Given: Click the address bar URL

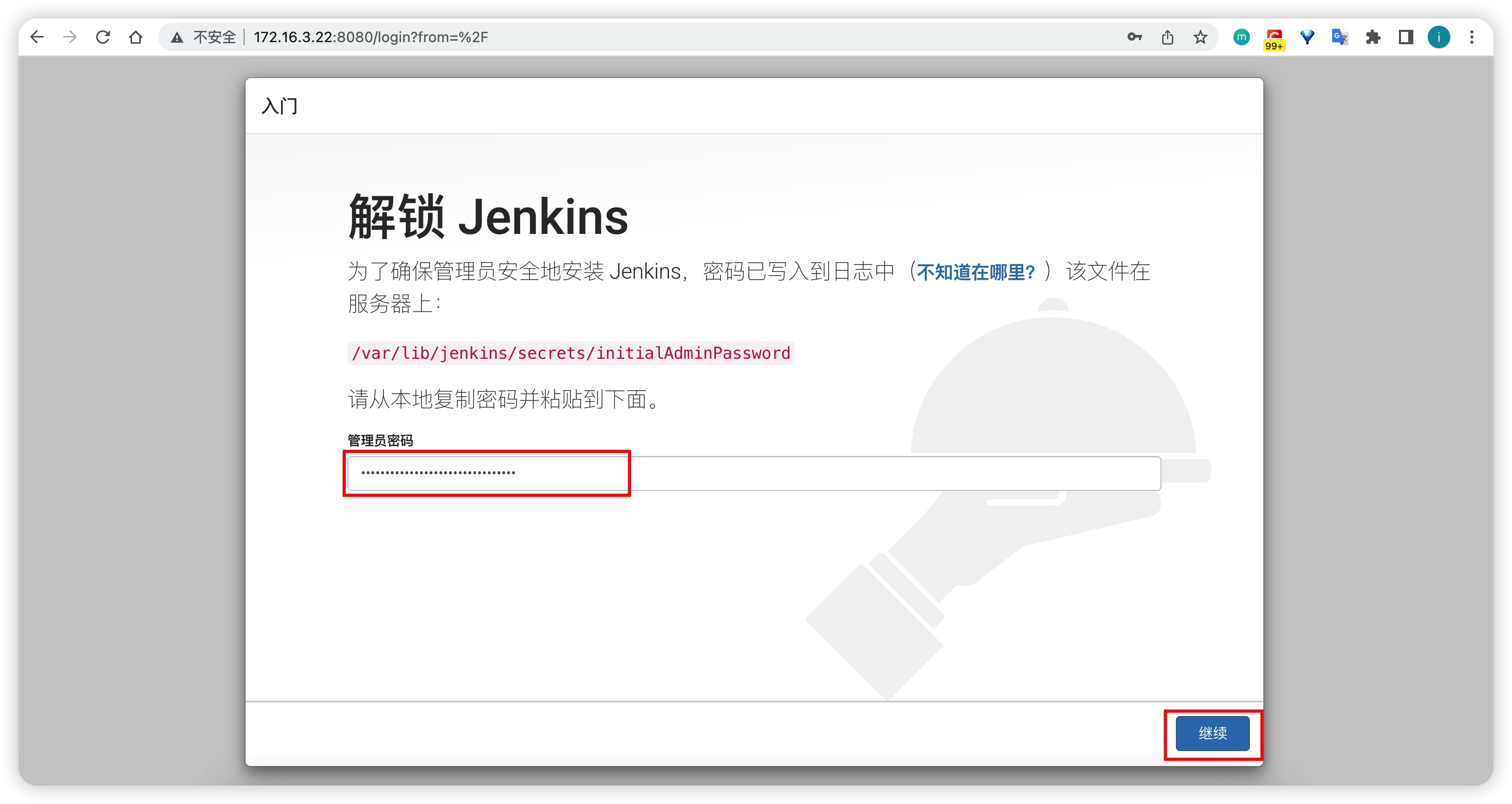Looking at the screenshot, I should 371,37.
